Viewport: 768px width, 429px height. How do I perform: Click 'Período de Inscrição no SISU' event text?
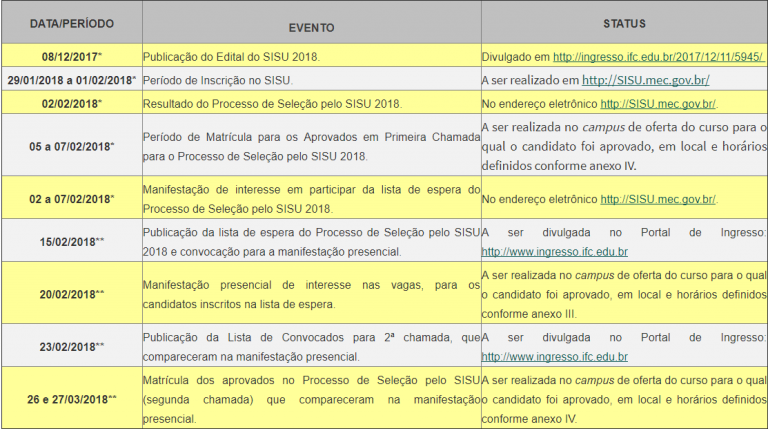[218, 80]
